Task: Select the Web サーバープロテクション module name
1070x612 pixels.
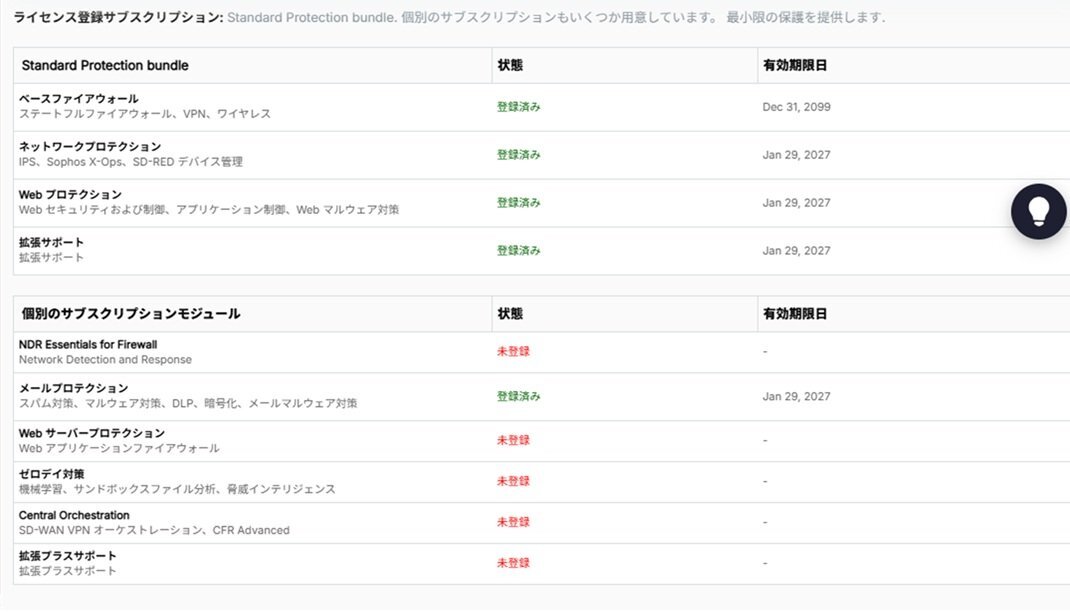Action: click(x=92, y=433)
